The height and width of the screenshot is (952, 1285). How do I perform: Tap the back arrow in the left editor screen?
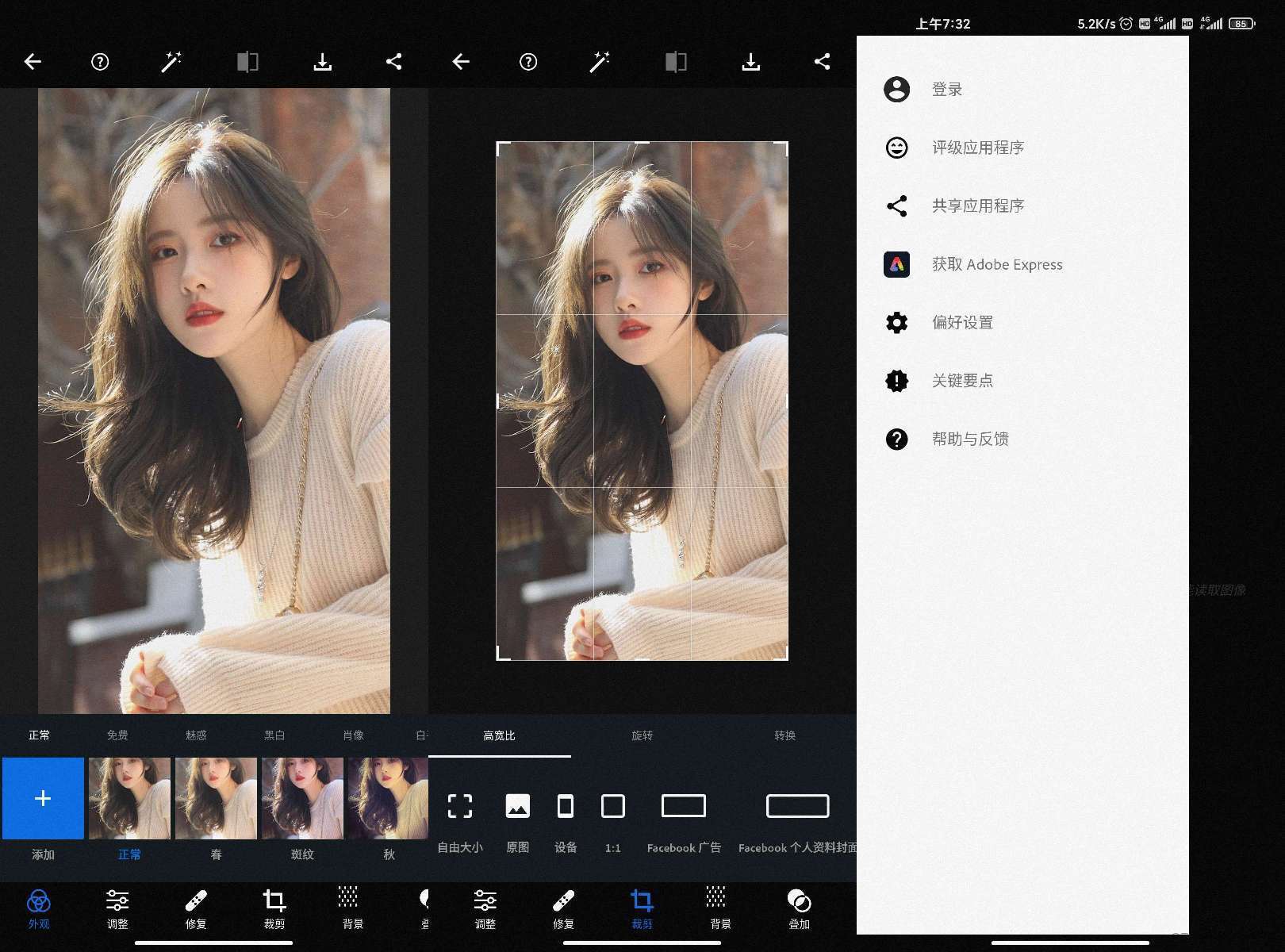pyautogui.click(x=33, y=62)
